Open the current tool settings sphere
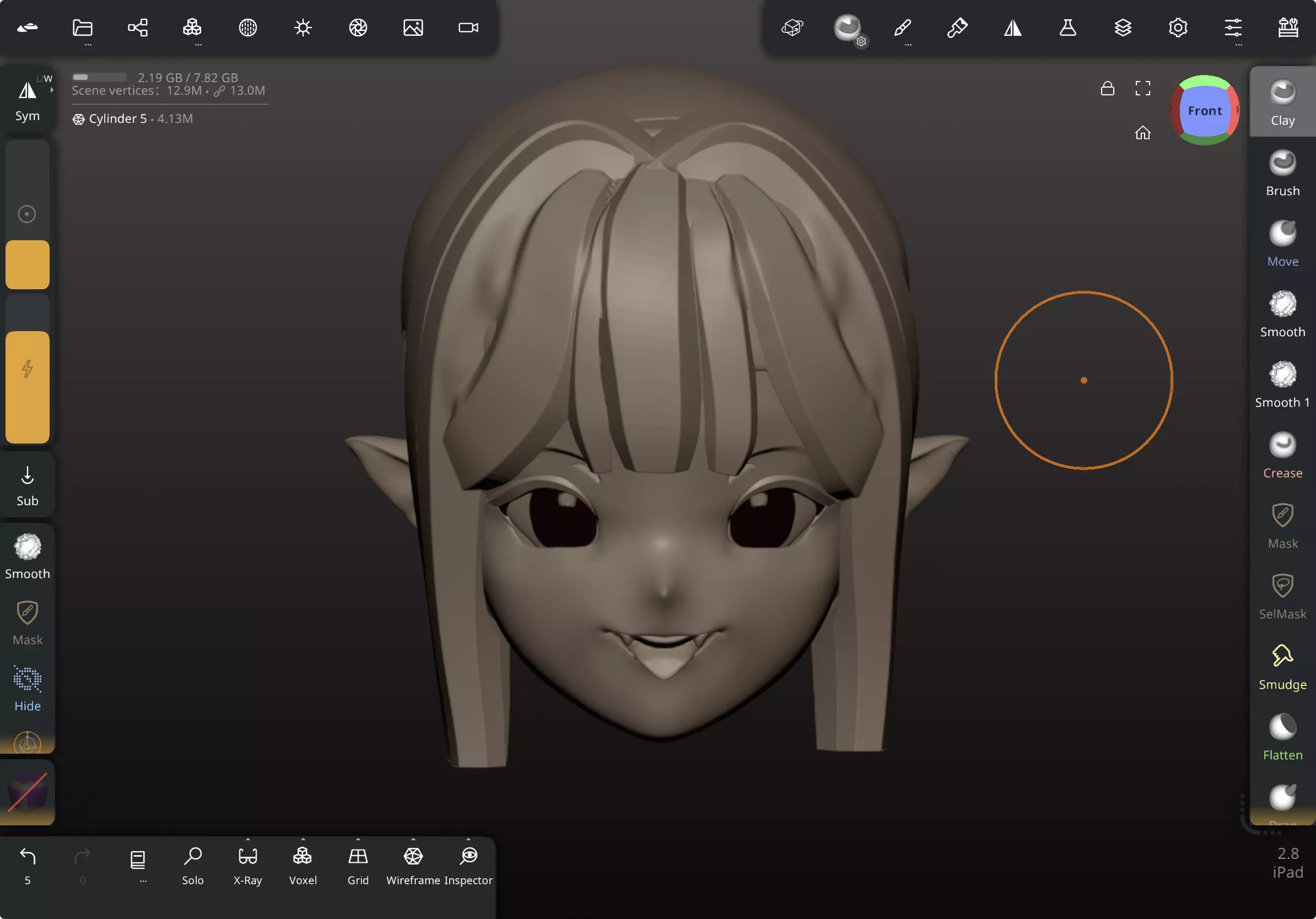The image size is (1316, 919). tap(847, 28)
